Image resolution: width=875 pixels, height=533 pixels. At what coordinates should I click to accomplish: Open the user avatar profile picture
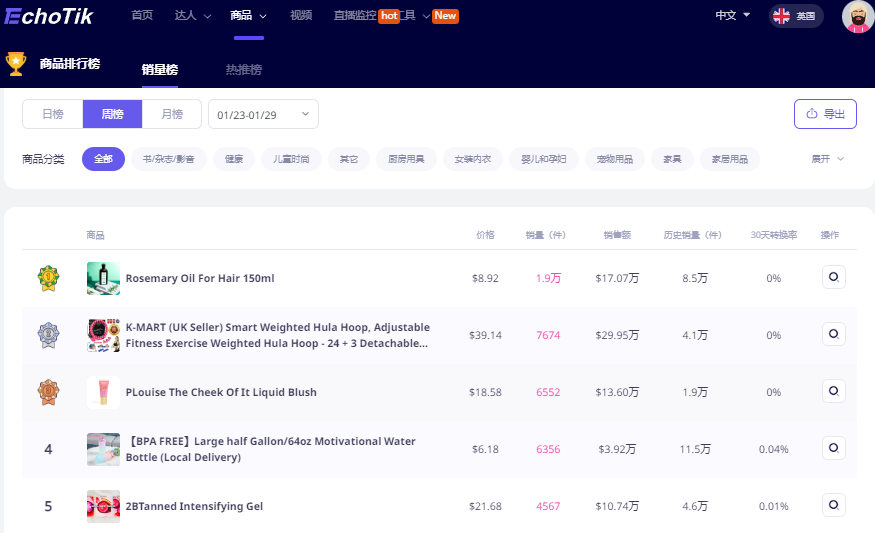point(858,17)
